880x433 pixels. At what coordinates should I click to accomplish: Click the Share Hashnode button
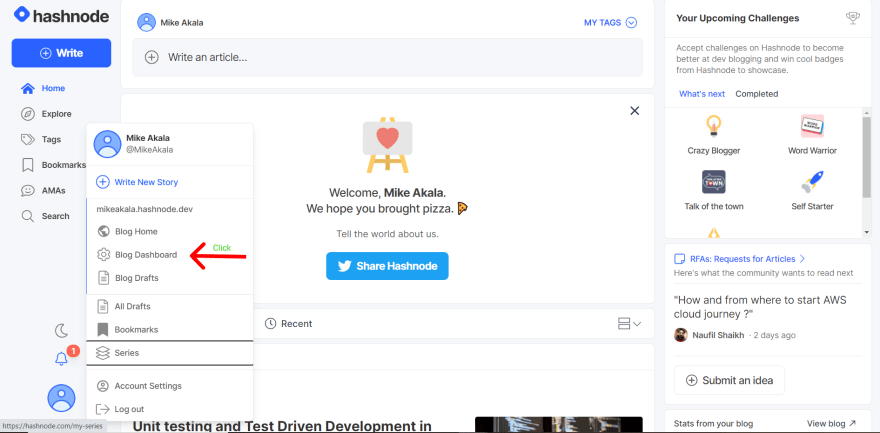(387, 266)
